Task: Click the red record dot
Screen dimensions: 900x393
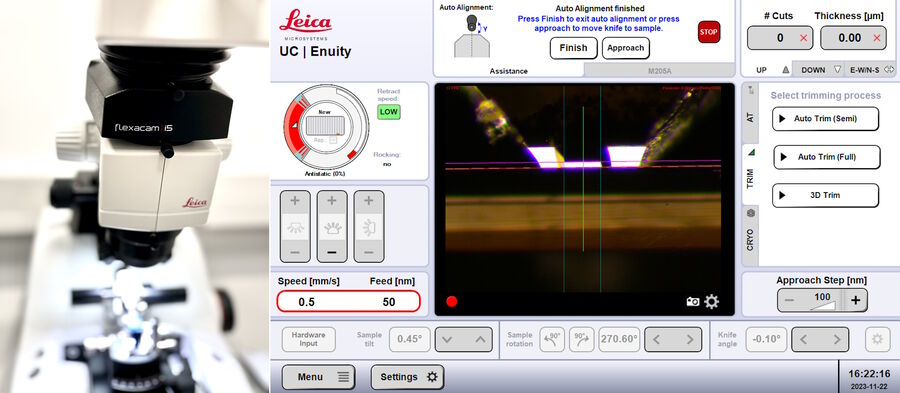Action: coord(452,301)
